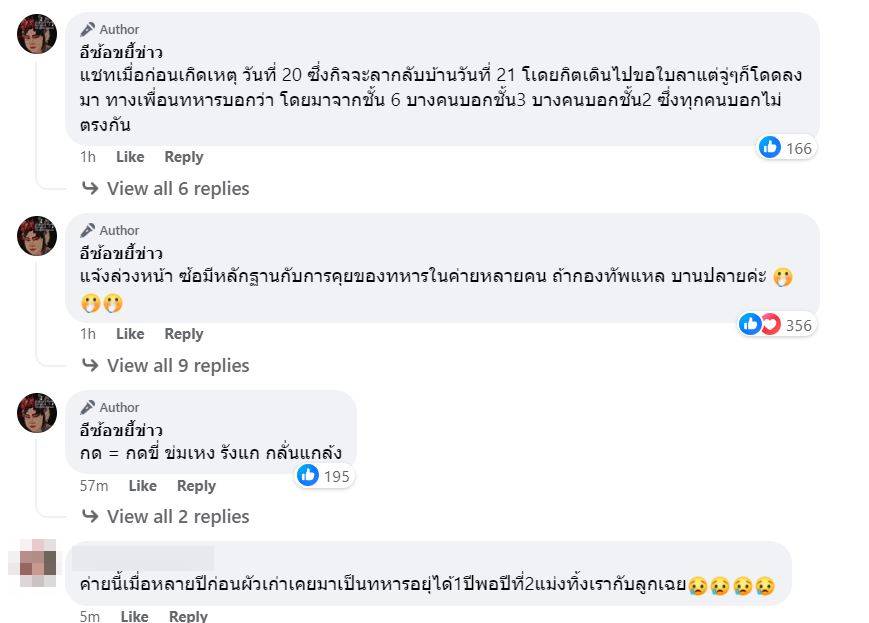Click the Author pen icon on third comment
This screenshot has height=623, width=869.
tap(90, 407)
